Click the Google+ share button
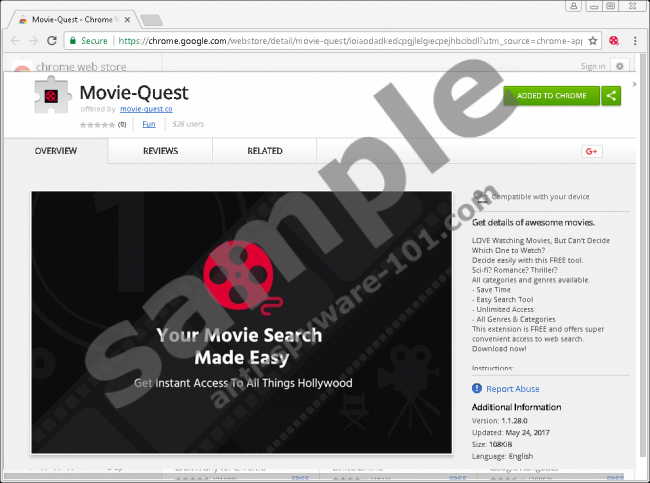Viewport: 650px width, 483px height. [x=591, y=151]
